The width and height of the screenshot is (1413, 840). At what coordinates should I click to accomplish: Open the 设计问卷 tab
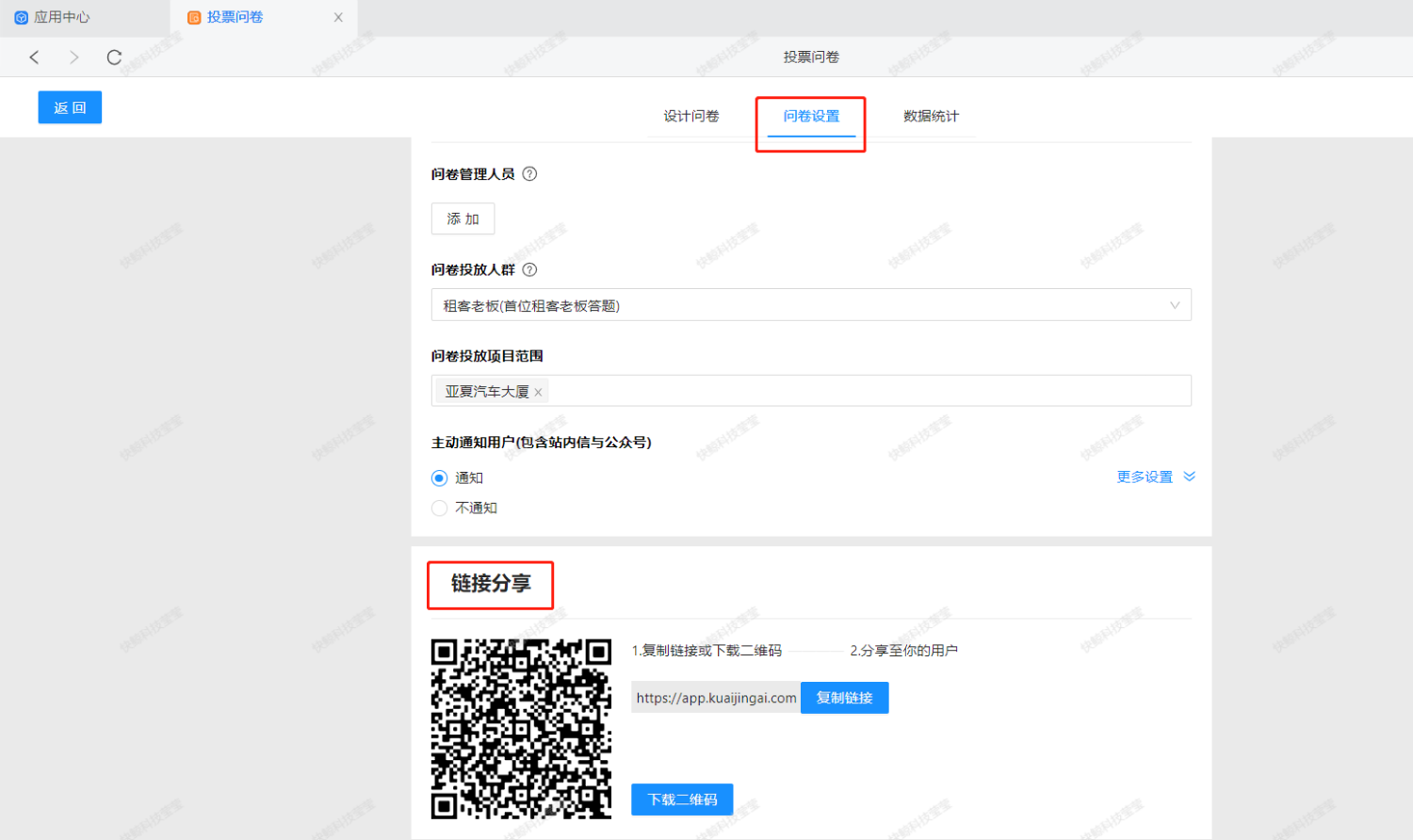click(x=691, y=116)
